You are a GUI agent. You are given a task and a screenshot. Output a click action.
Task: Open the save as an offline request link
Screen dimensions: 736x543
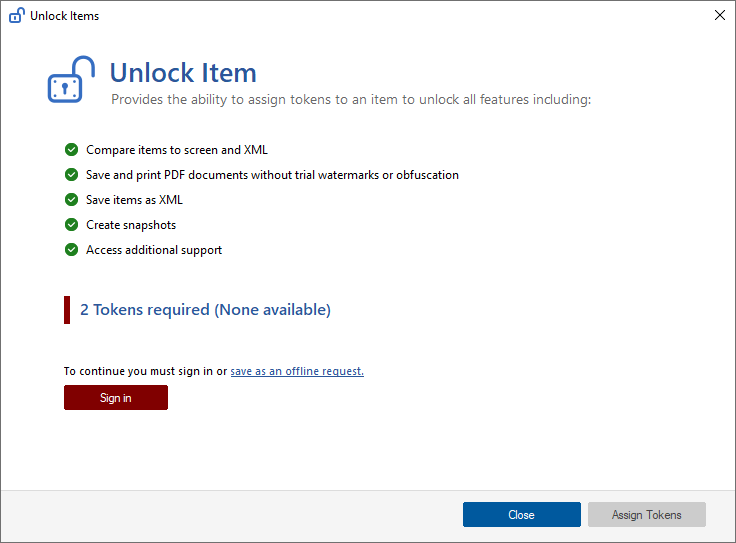coord(297,371)
